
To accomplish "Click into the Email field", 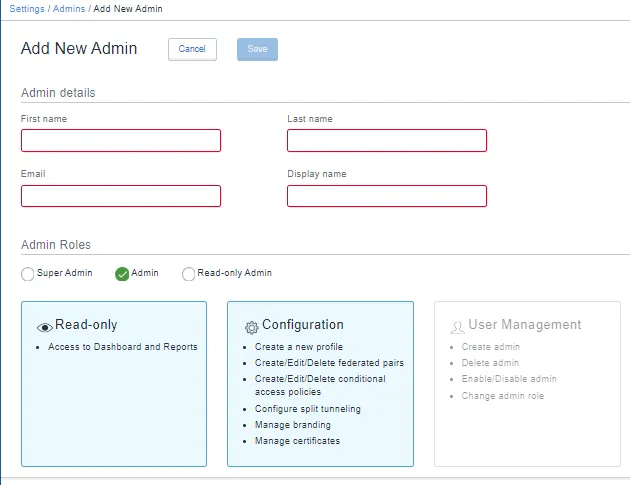I will (121, 196).
